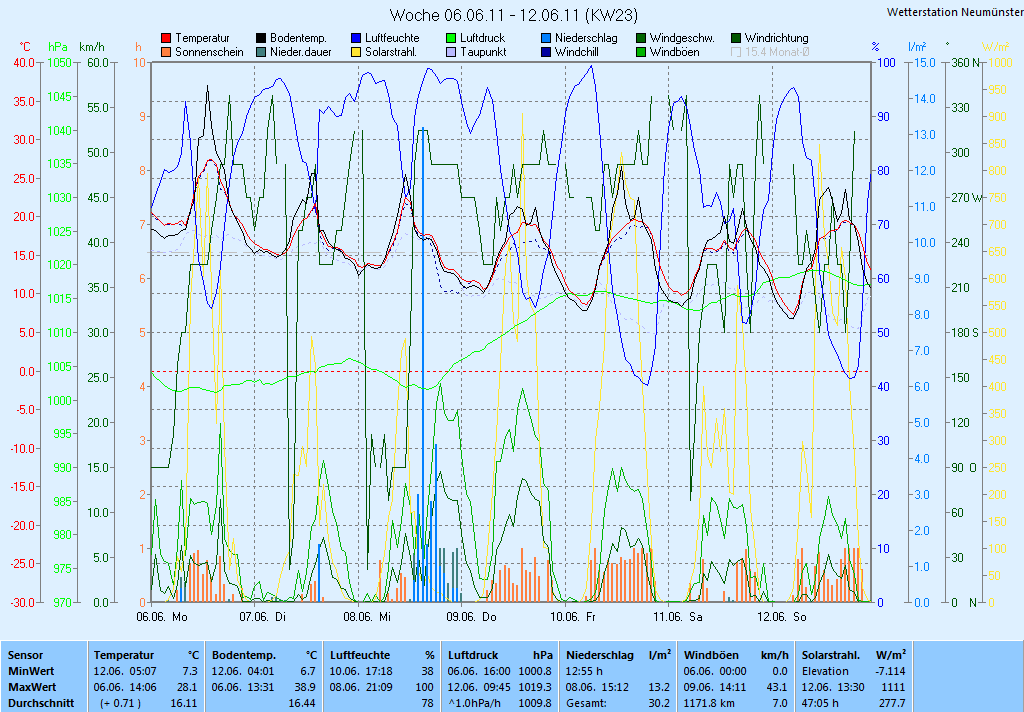1024x712 pixels.
Task: Click the Temperatur legend label
Action: [202, 39]
